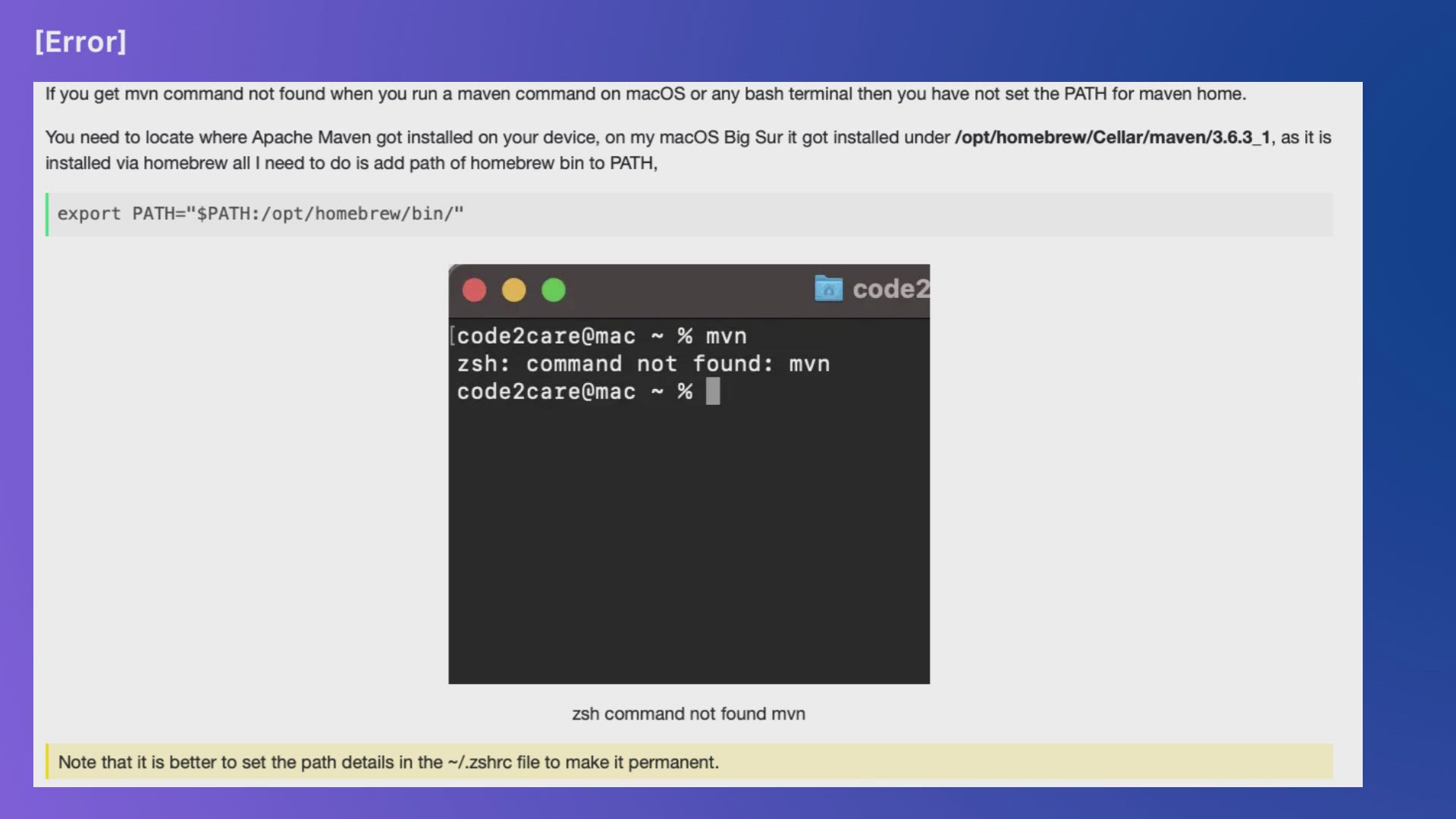This screenshot has height=819, width=1456.
Task: Click the terminal cursor block
Action: coord(713,391)
